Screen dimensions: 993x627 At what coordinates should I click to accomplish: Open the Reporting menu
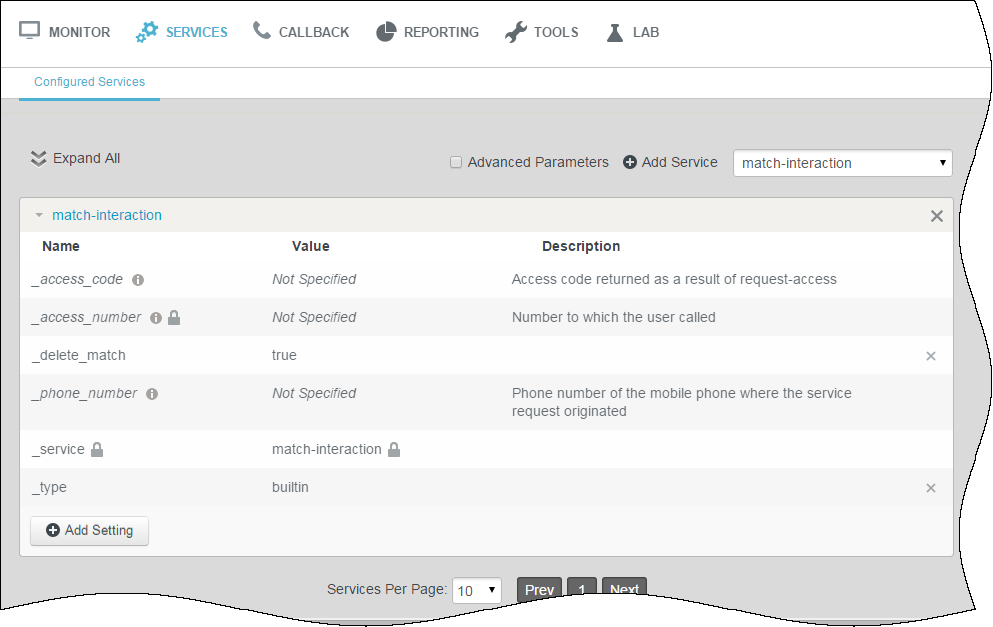tap(427, 32)
